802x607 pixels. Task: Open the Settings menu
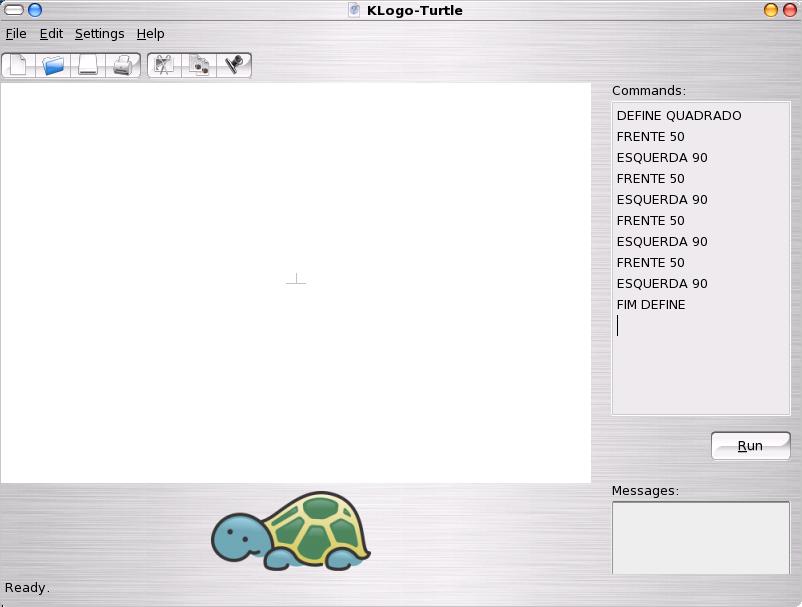coord(99,33)
